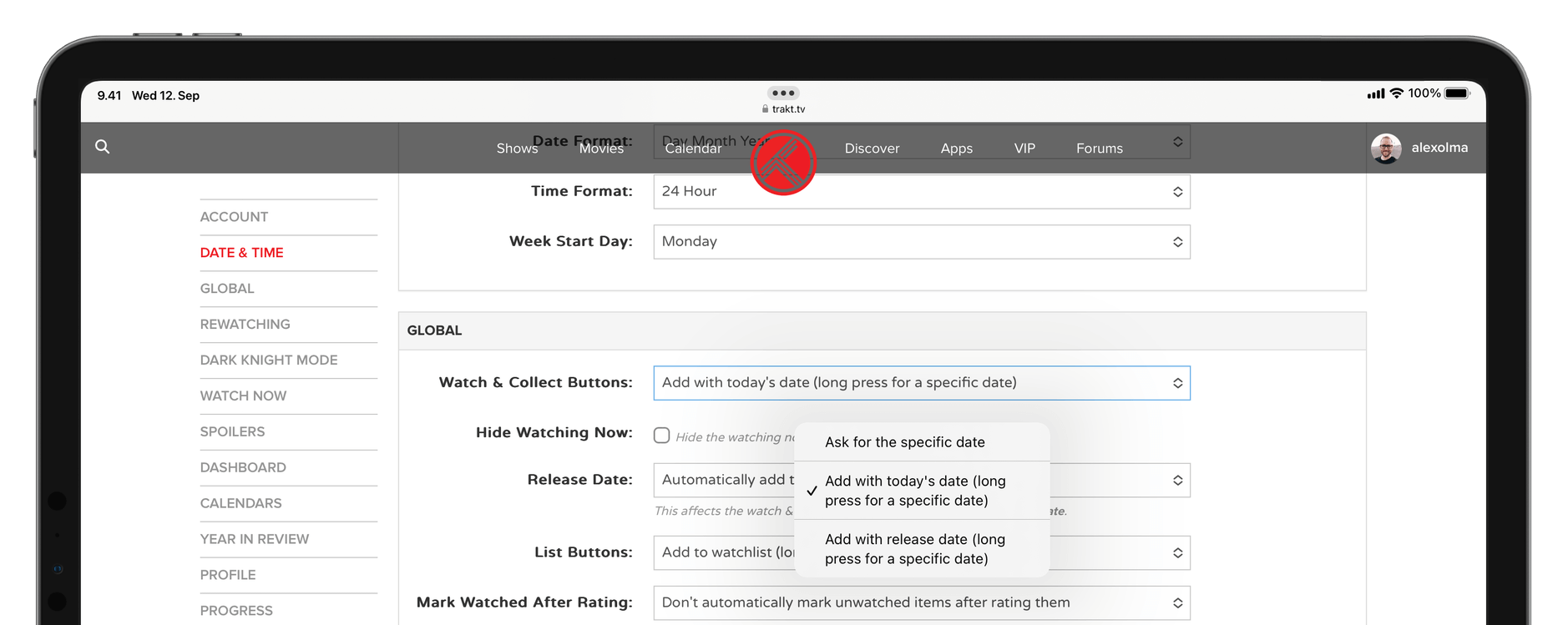Open the Time Format dropdown

coord(922,192)
